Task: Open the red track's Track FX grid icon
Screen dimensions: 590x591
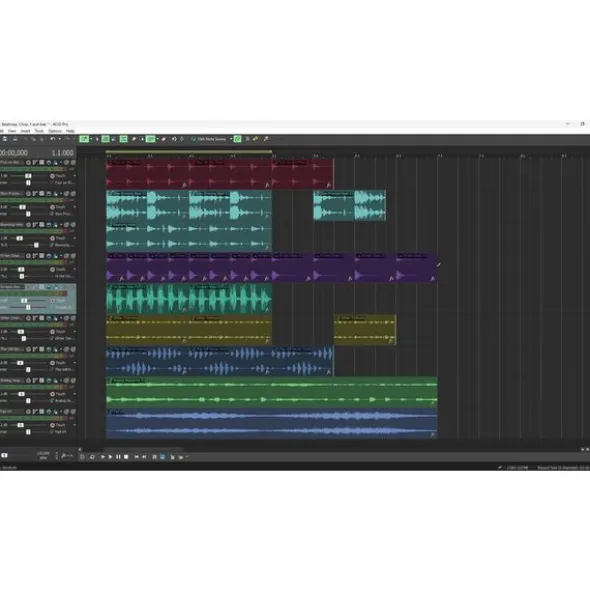Action: [42, 162]
